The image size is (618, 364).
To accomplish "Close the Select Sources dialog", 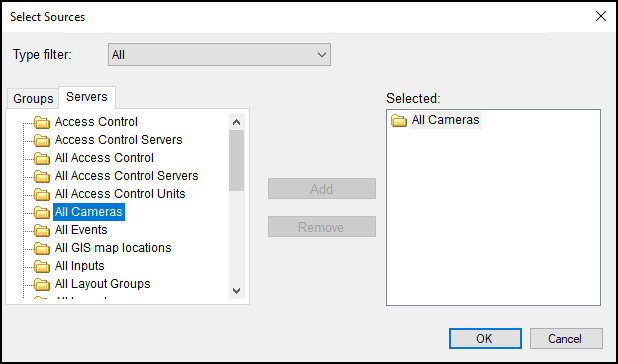I will (601, 17).
